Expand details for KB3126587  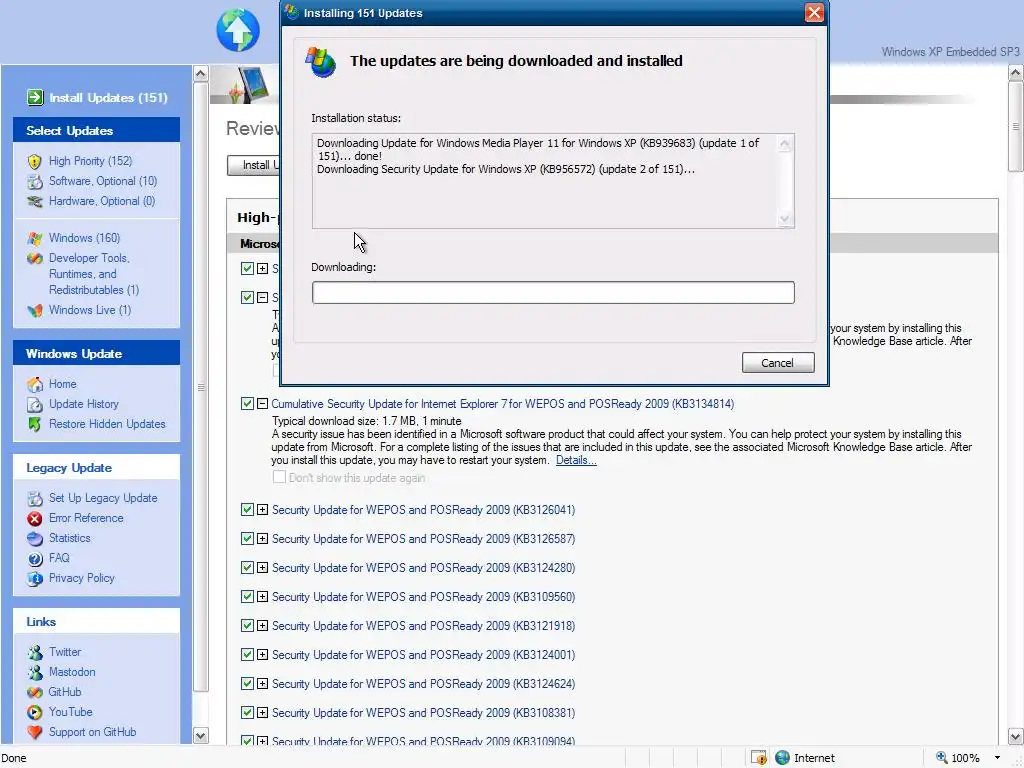pos(263,539)
